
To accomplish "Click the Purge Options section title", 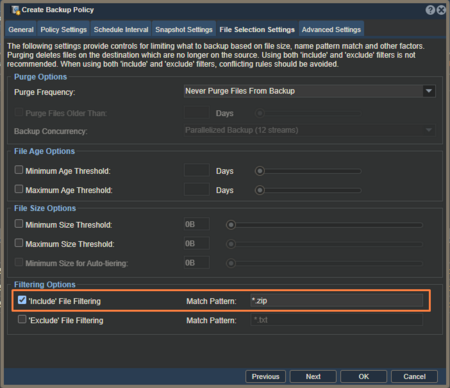I will click(40, 77).
